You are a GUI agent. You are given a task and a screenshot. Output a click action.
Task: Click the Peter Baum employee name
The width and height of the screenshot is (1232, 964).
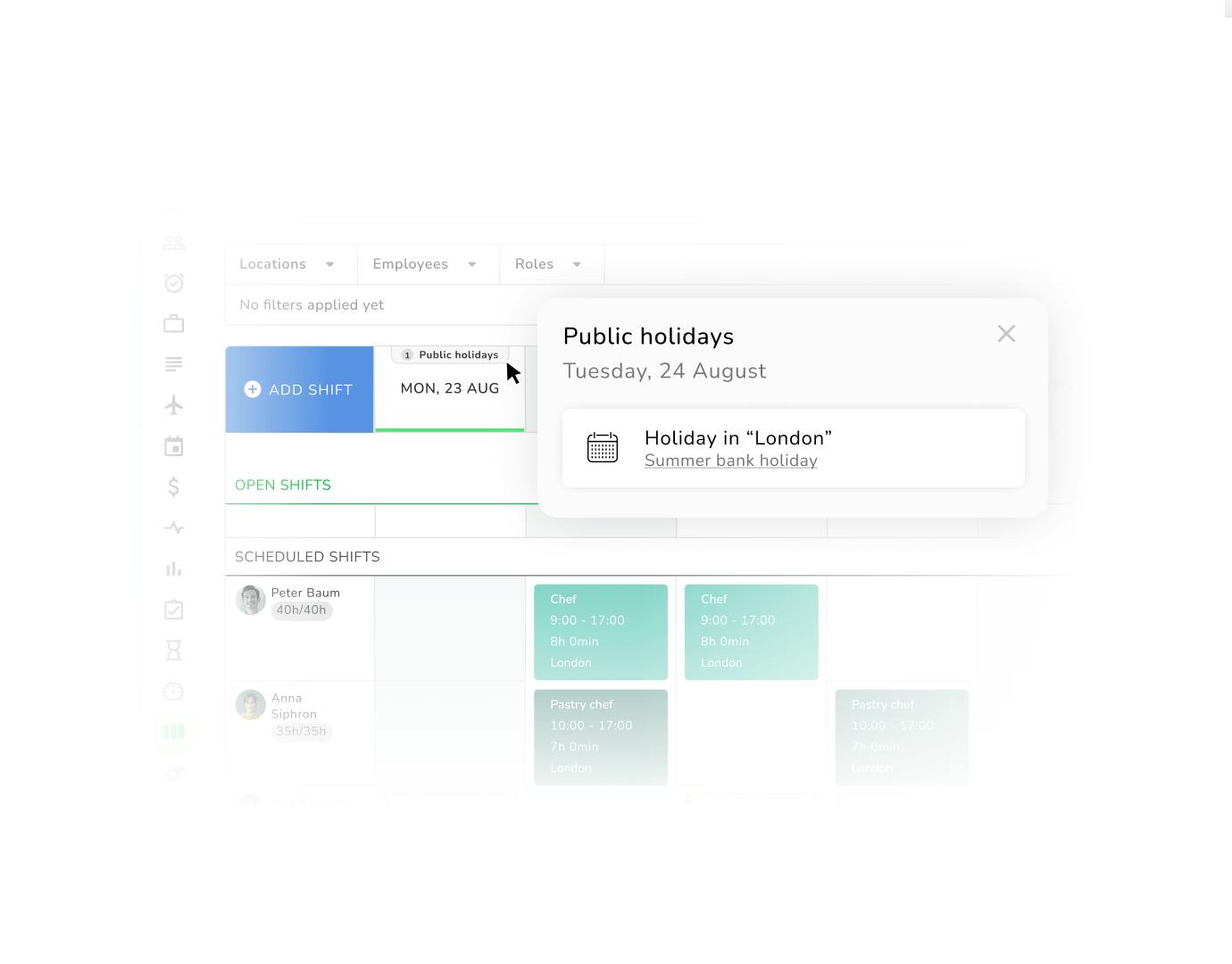coord(305,593)
